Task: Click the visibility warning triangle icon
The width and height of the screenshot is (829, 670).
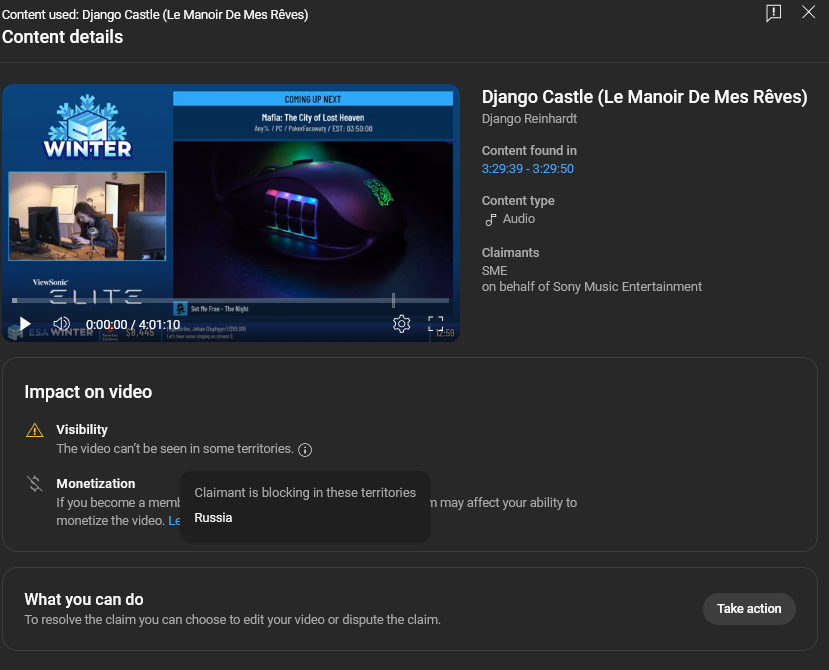Action: (34, 430)
